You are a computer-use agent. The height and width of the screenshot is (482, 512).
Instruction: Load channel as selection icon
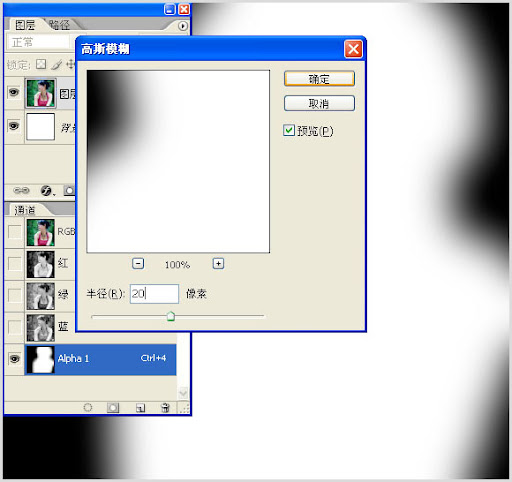(x=88, y=407)
